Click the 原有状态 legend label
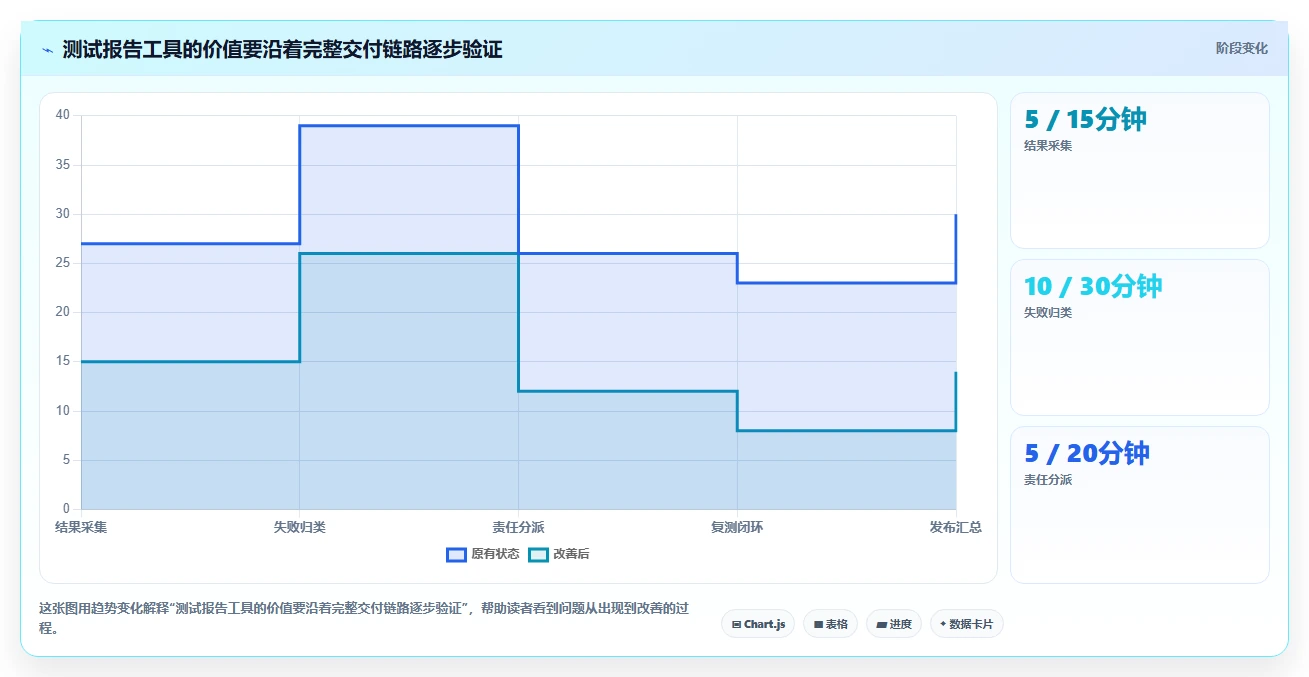The height and width of the screenshot is (677, 1309). 495,555
